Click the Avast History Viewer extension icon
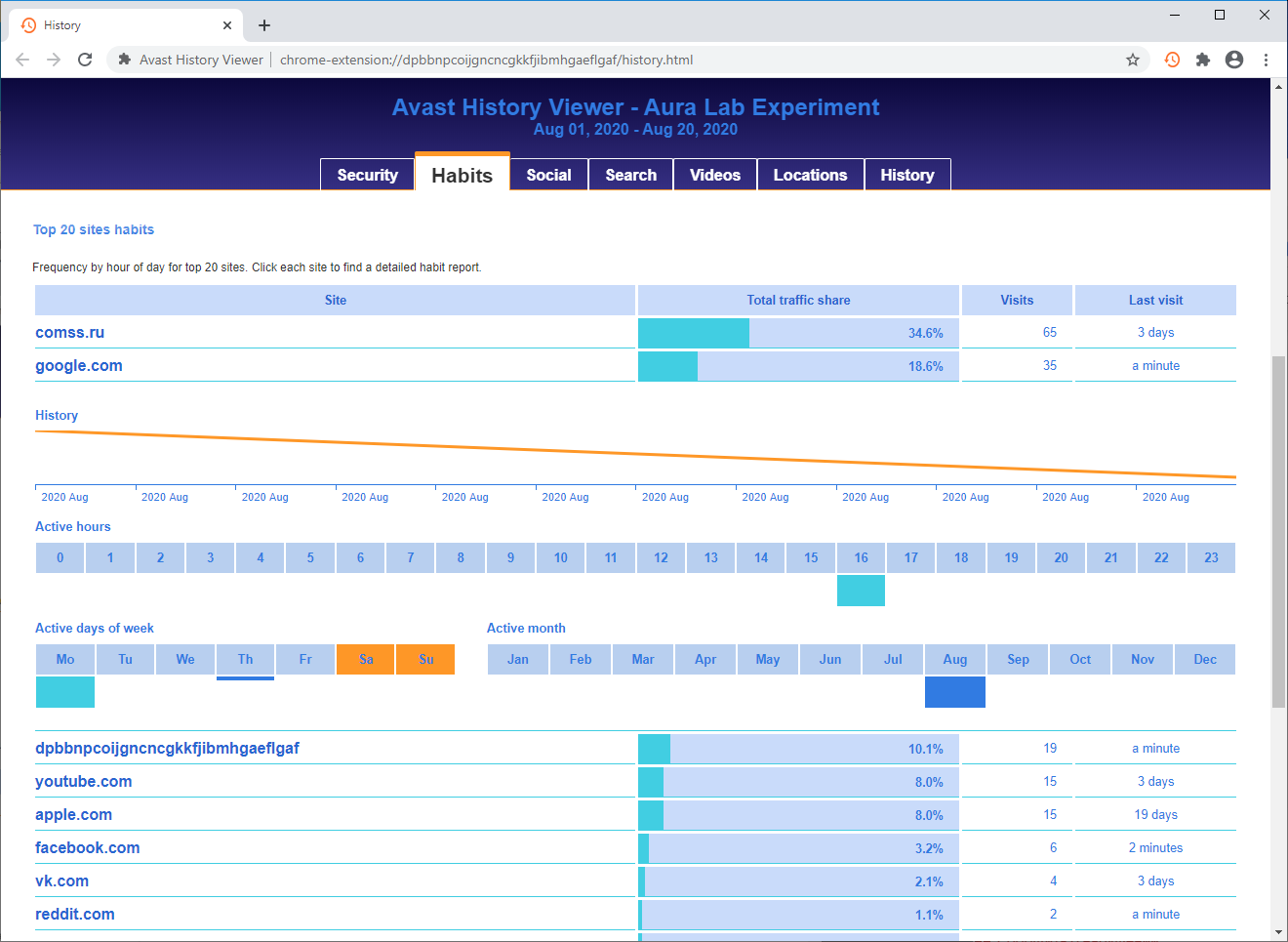The height and width of the screenshot is (942, 1288). click(x=1172, y=60)
